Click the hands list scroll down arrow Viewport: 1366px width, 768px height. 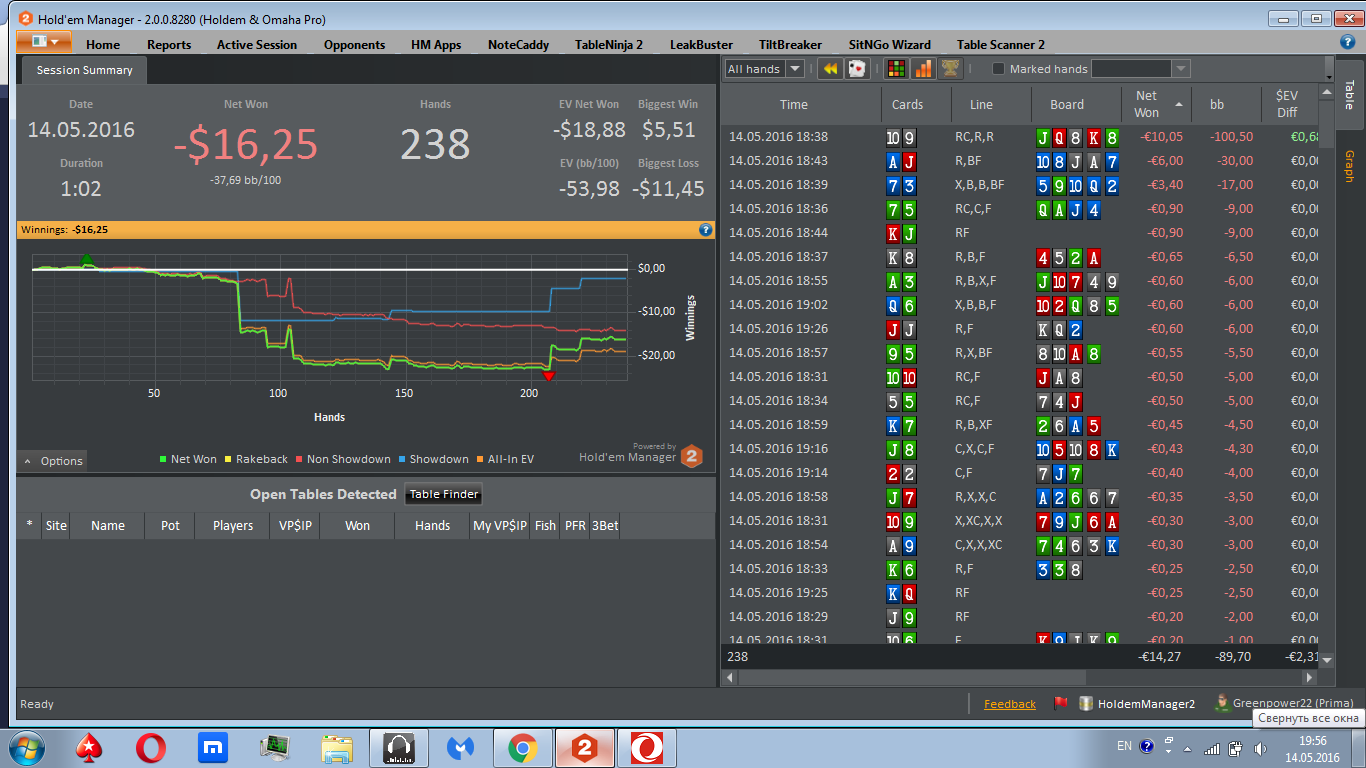tap(1327, 660)
